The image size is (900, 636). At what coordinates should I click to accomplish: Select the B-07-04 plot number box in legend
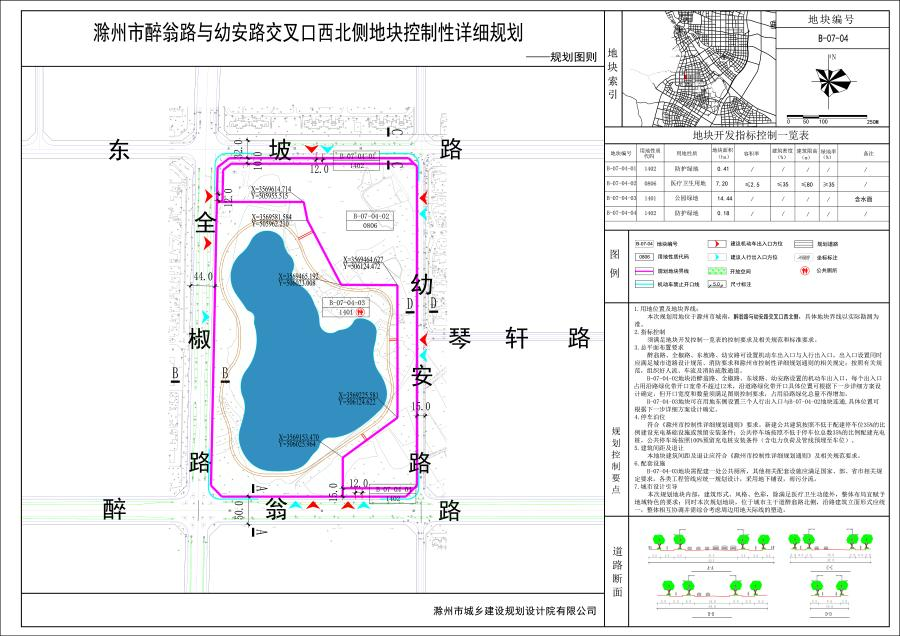645,244
